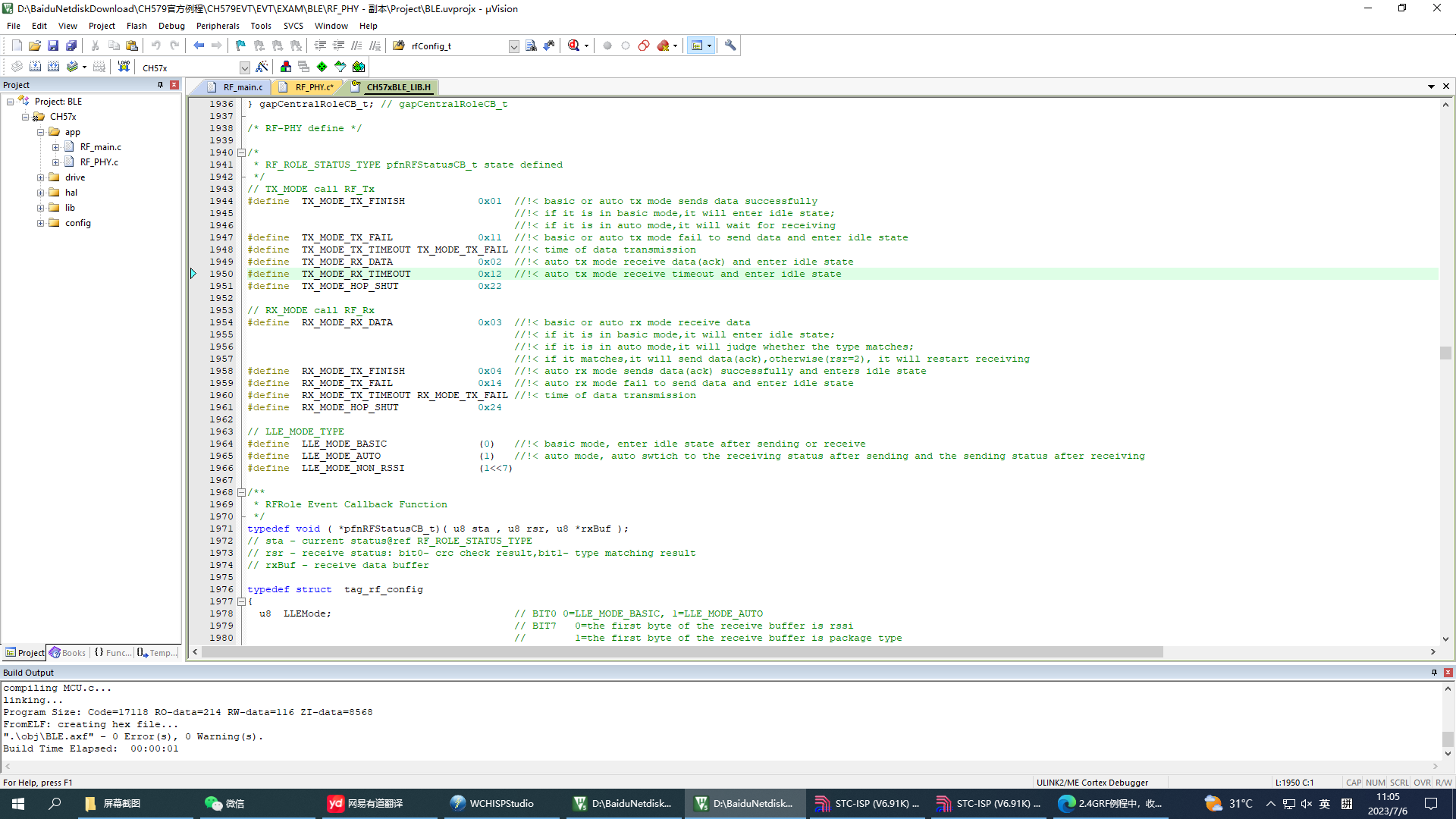Toggle Functions panel at bottom
The image size is (1456, 819).
coord(113,652)
